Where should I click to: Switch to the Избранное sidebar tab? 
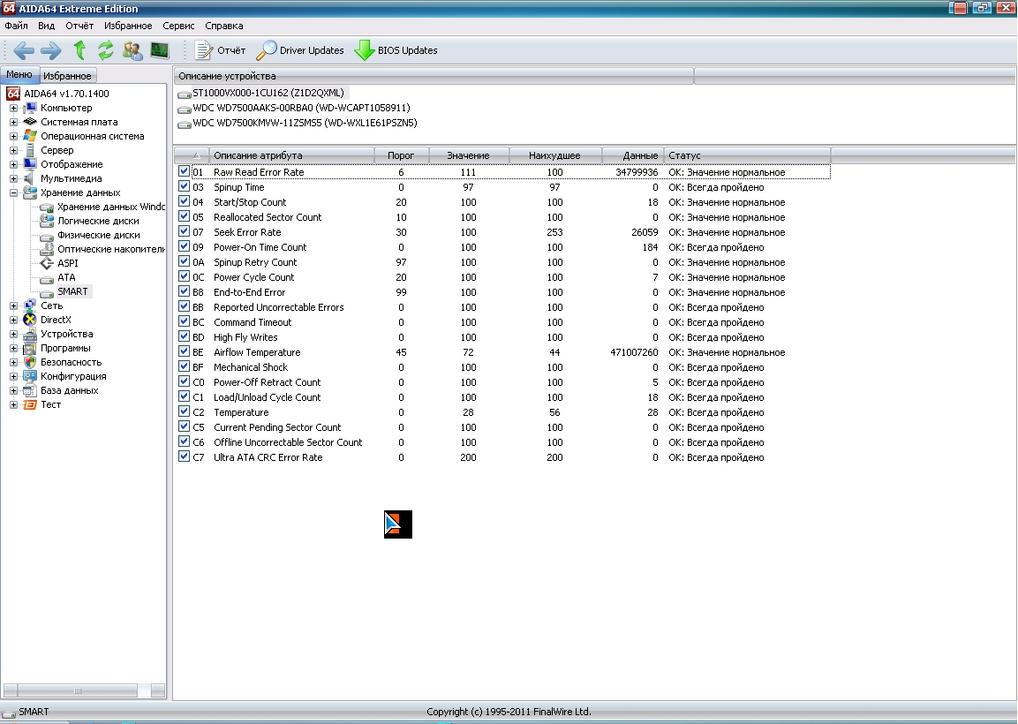click(x=68, y=76)
